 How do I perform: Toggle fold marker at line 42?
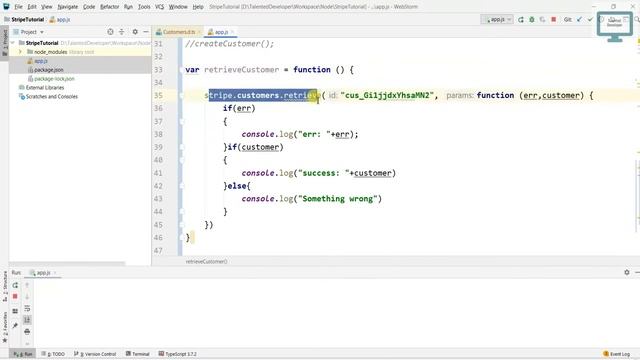[181, 186]
